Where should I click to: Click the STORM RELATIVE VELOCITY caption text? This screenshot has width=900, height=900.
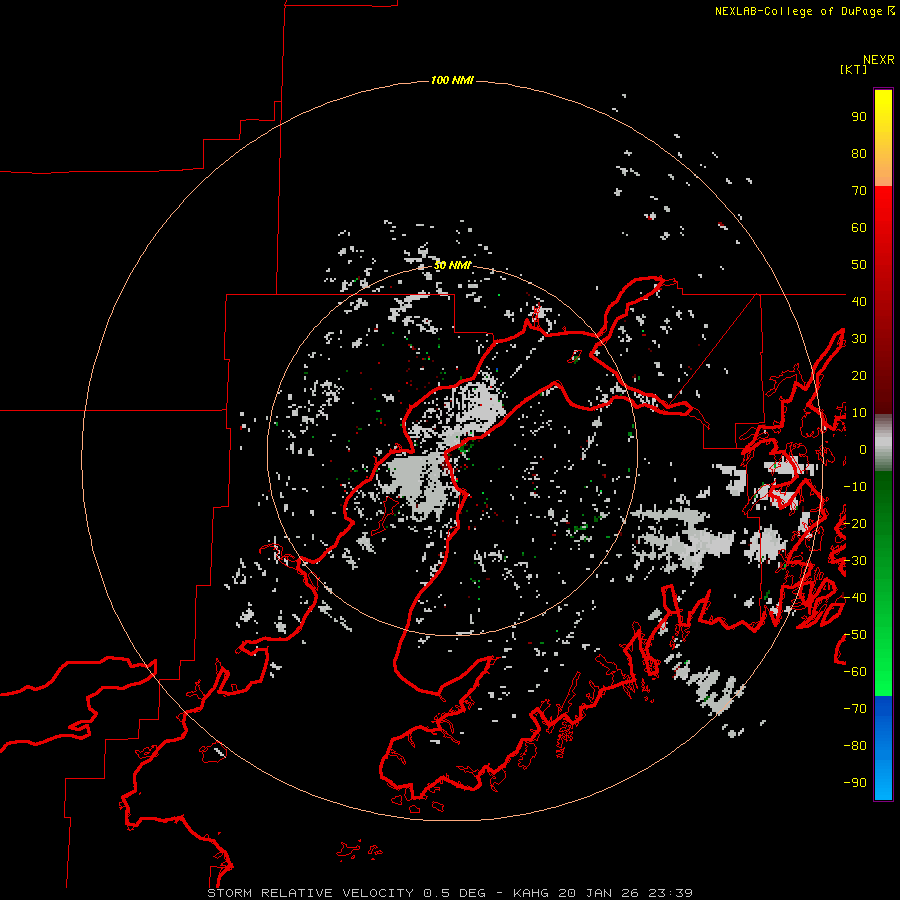click(x=310, y=893)
